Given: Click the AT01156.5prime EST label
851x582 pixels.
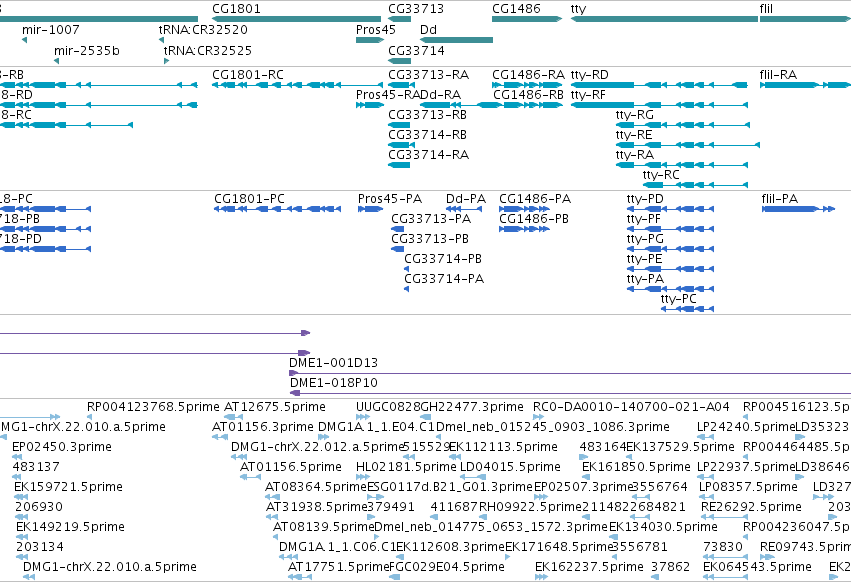Looking at the screenshot, I should tap(291, 467).
